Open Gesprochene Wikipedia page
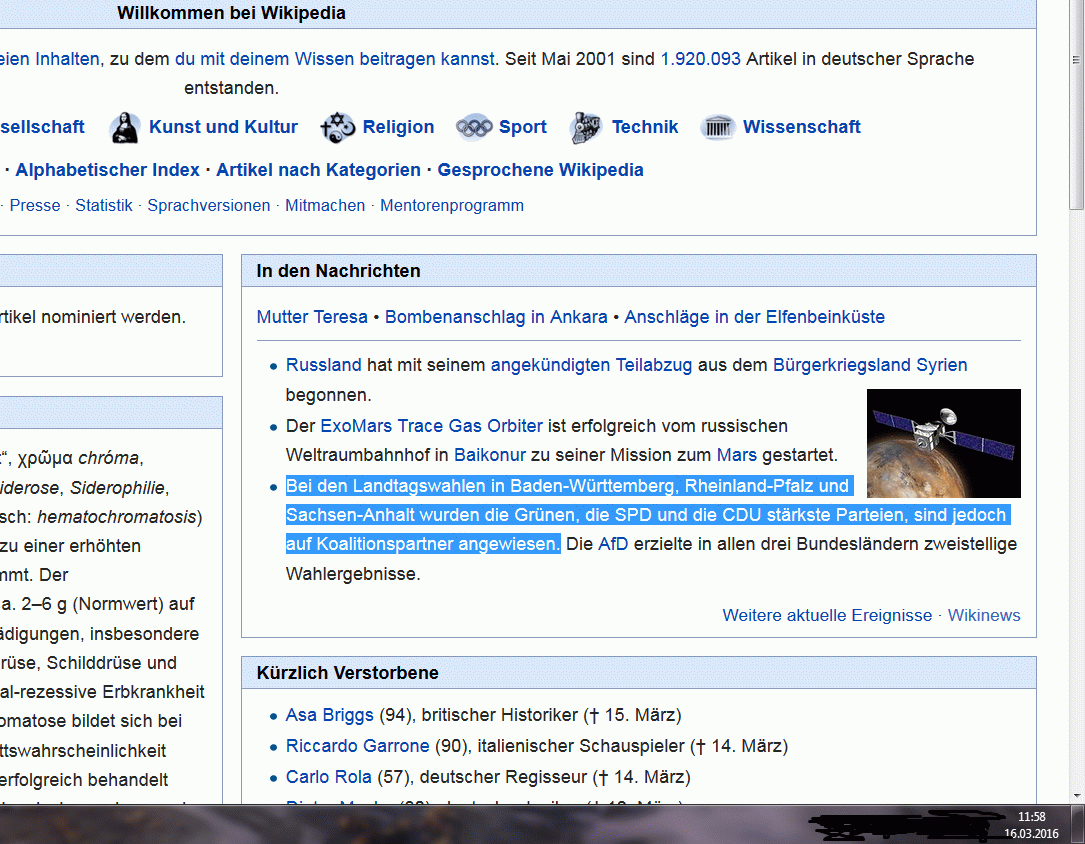Viewport: 1085px width, 844px height. pos(540,170)
